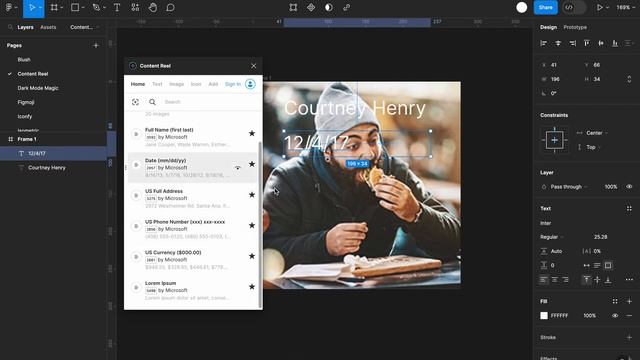Edit the fill opacity 100% field
The height and width of the screenshot is (360, 640).
[589, 316]
